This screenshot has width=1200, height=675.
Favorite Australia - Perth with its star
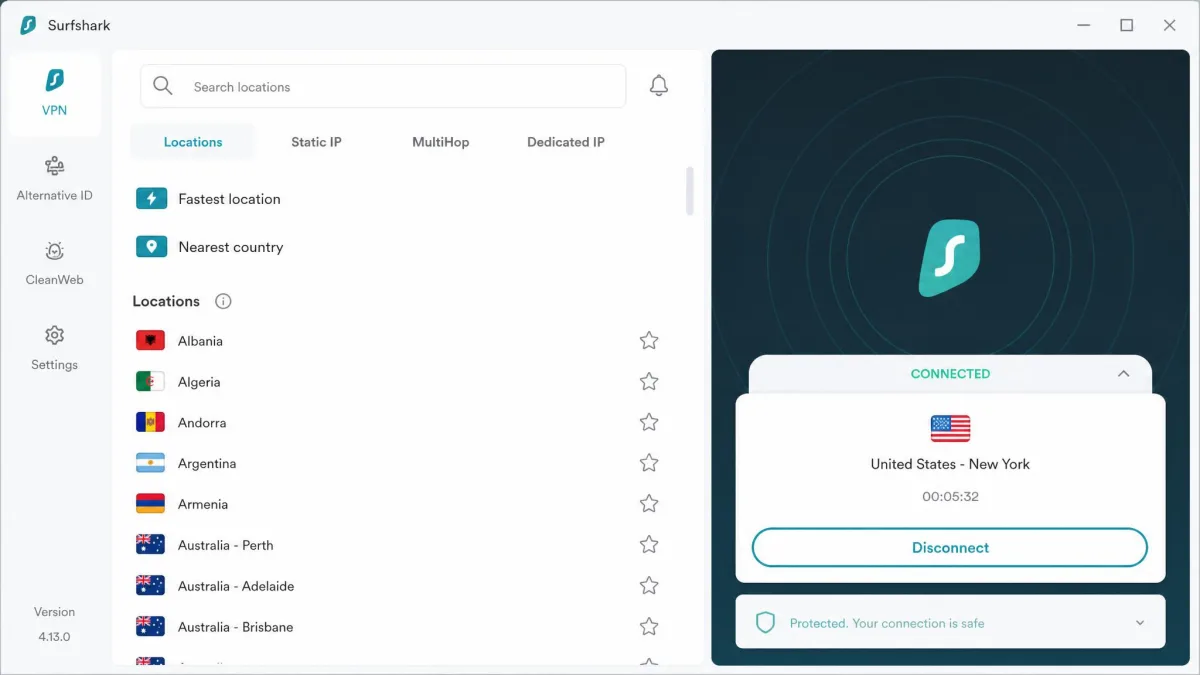[649, 545]
